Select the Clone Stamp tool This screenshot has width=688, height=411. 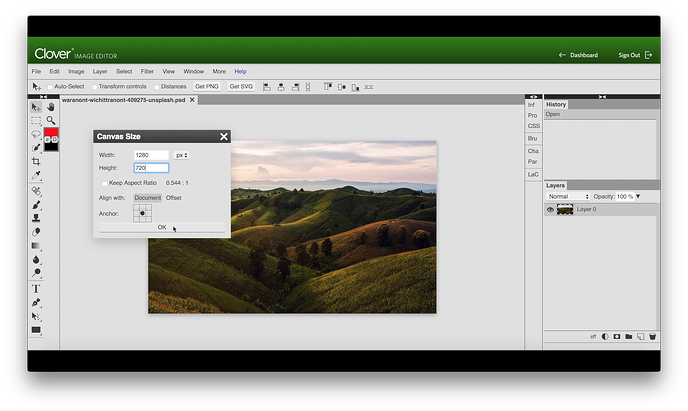pyautogui.click(x=36, y=218)
